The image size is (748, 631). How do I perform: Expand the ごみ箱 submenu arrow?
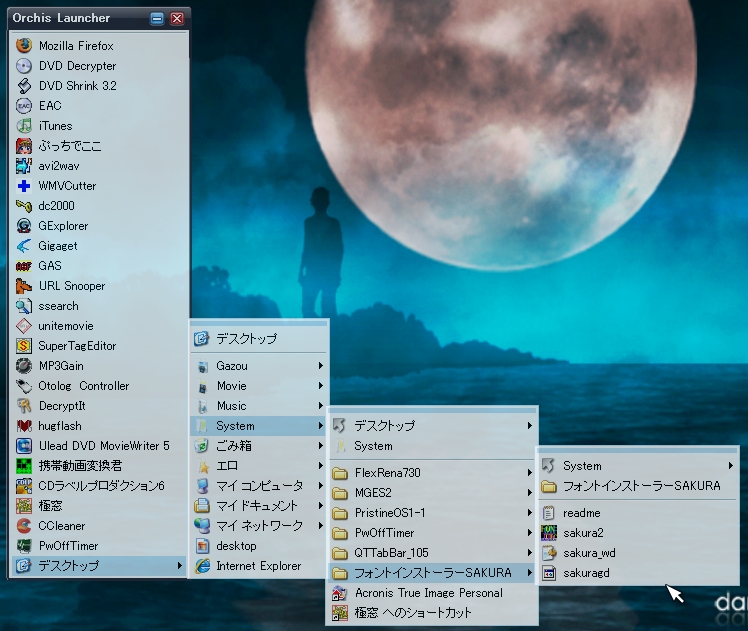click(321, 446)
